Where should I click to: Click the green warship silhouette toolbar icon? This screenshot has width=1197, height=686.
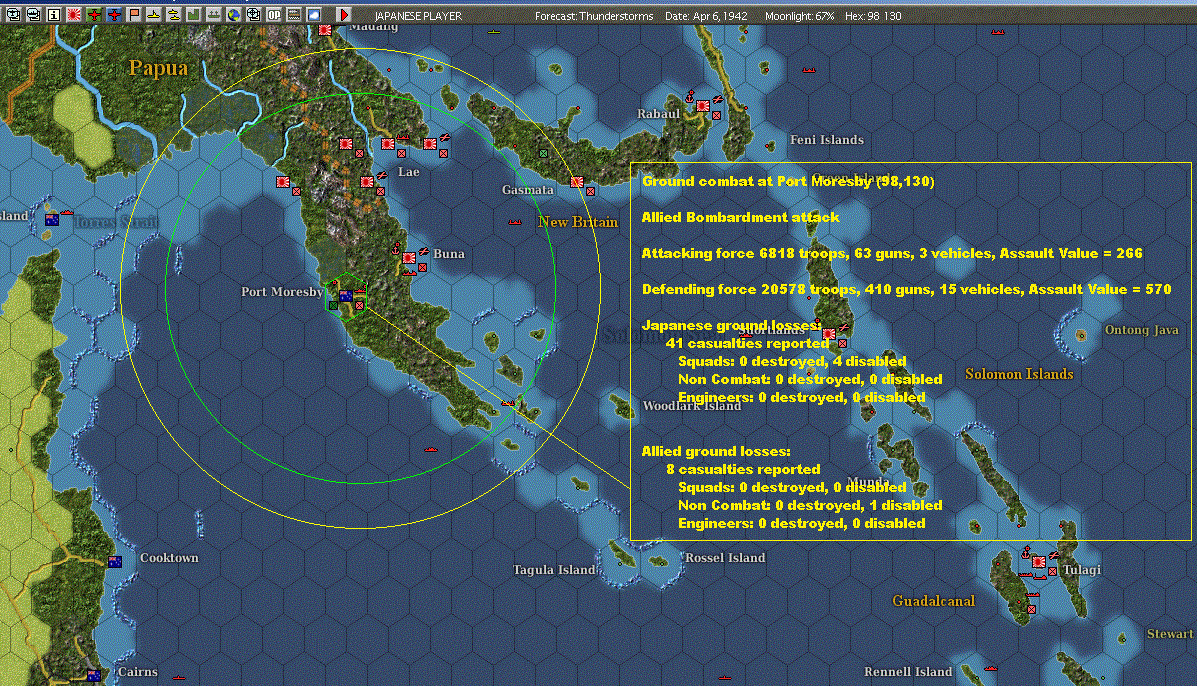tap(214, 14)
